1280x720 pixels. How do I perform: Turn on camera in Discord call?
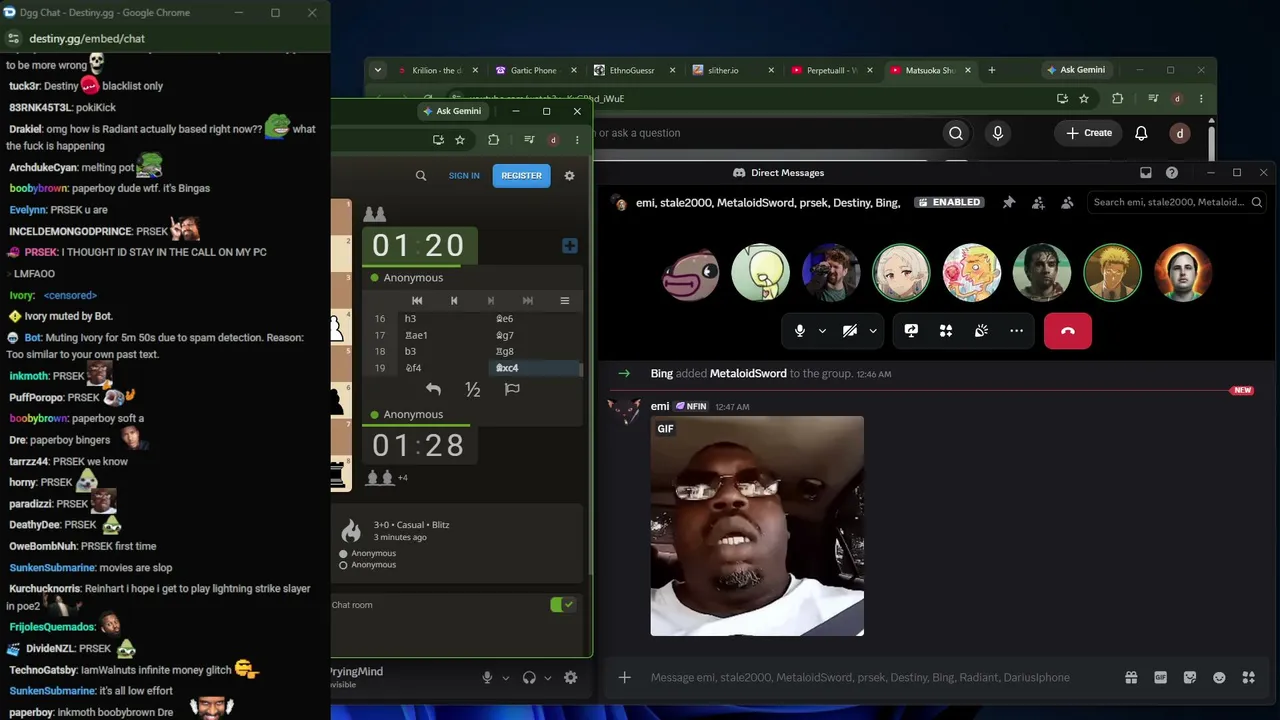click(x=849, y=331)
